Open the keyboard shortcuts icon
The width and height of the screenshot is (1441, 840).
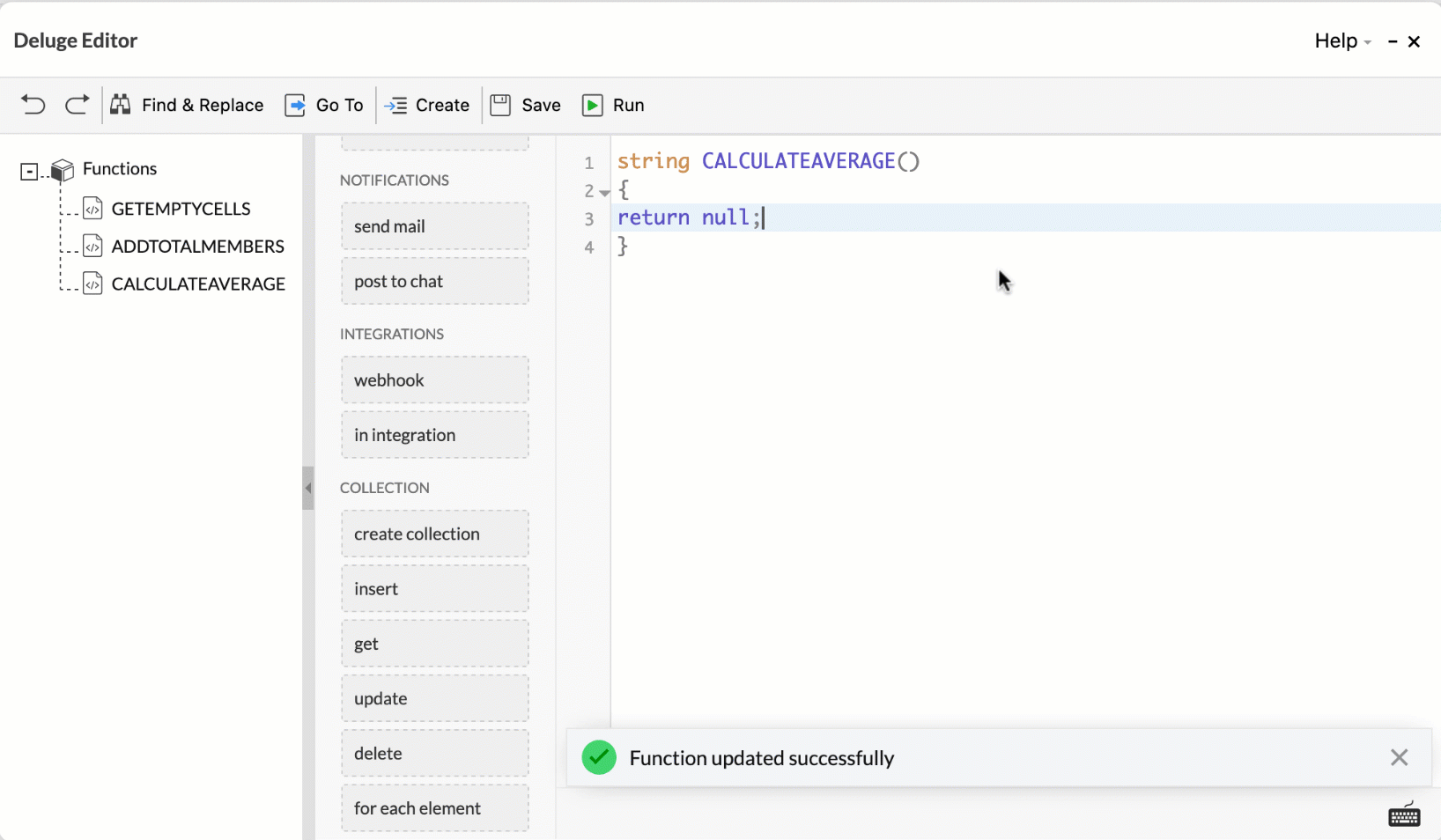1404,816
